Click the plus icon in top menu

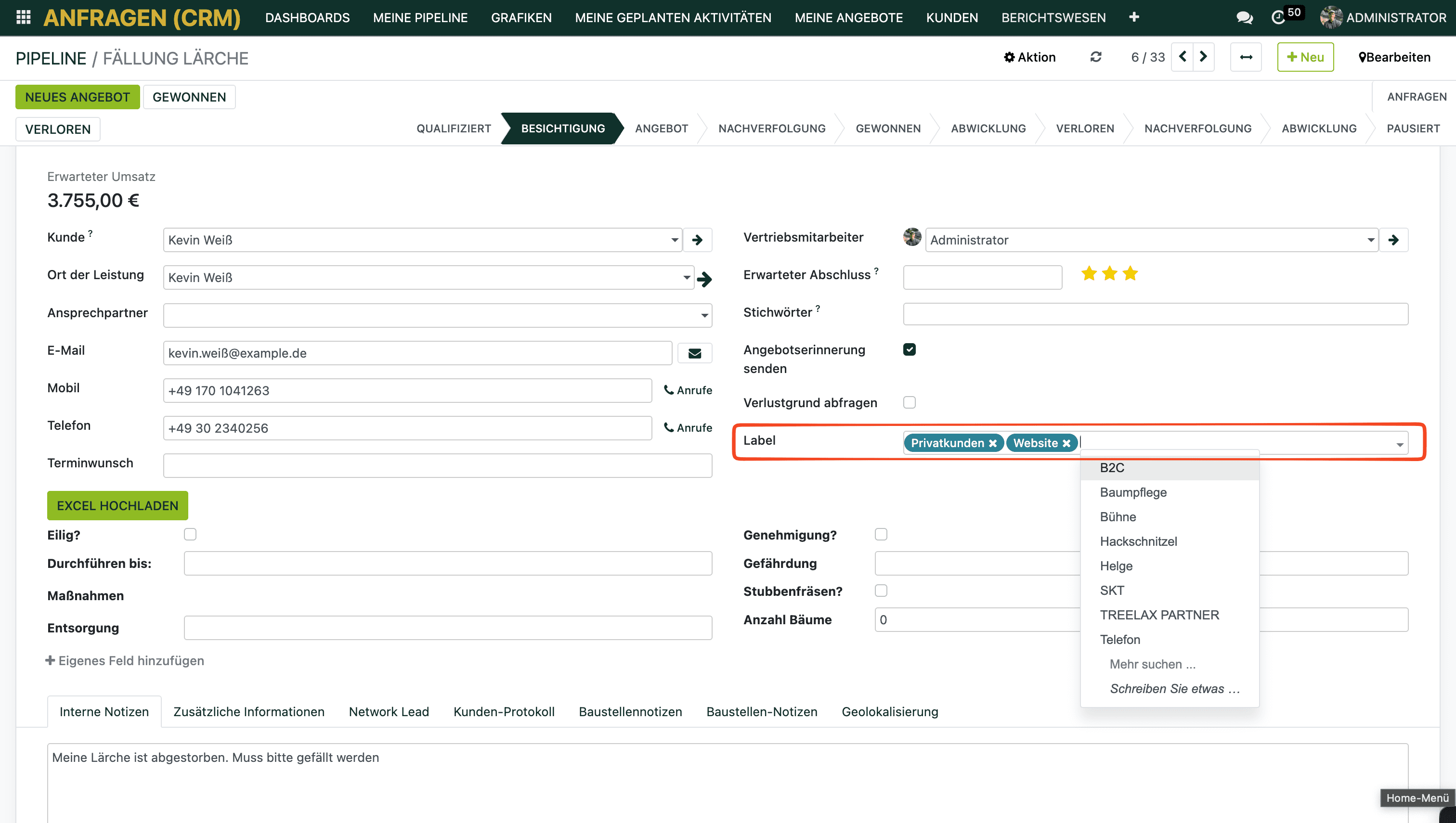point(1134,17)
